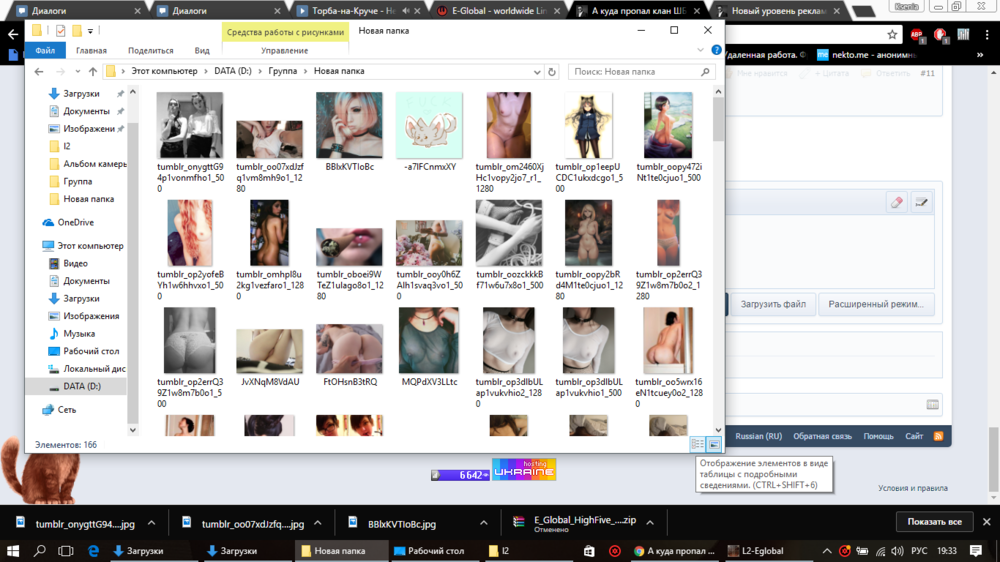Image resolution: width=1000 pixels, height=562 pixels.
Task: Click the RSS feed icon in forum footer
Action: [938, 437]
